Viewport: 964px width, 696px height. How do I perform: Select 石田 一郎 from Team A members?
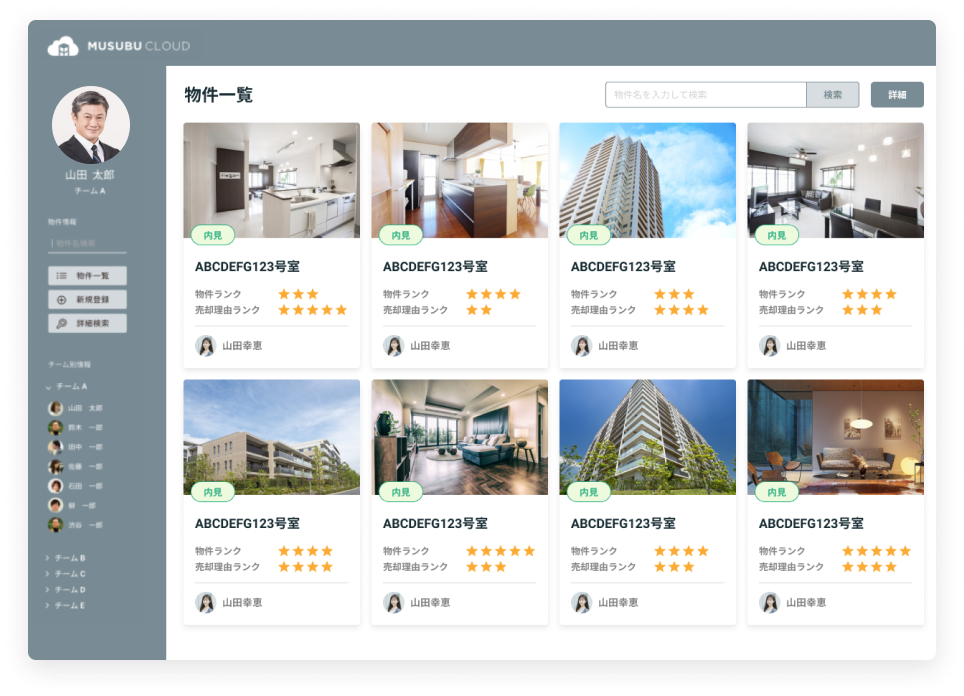coord(86,486)
